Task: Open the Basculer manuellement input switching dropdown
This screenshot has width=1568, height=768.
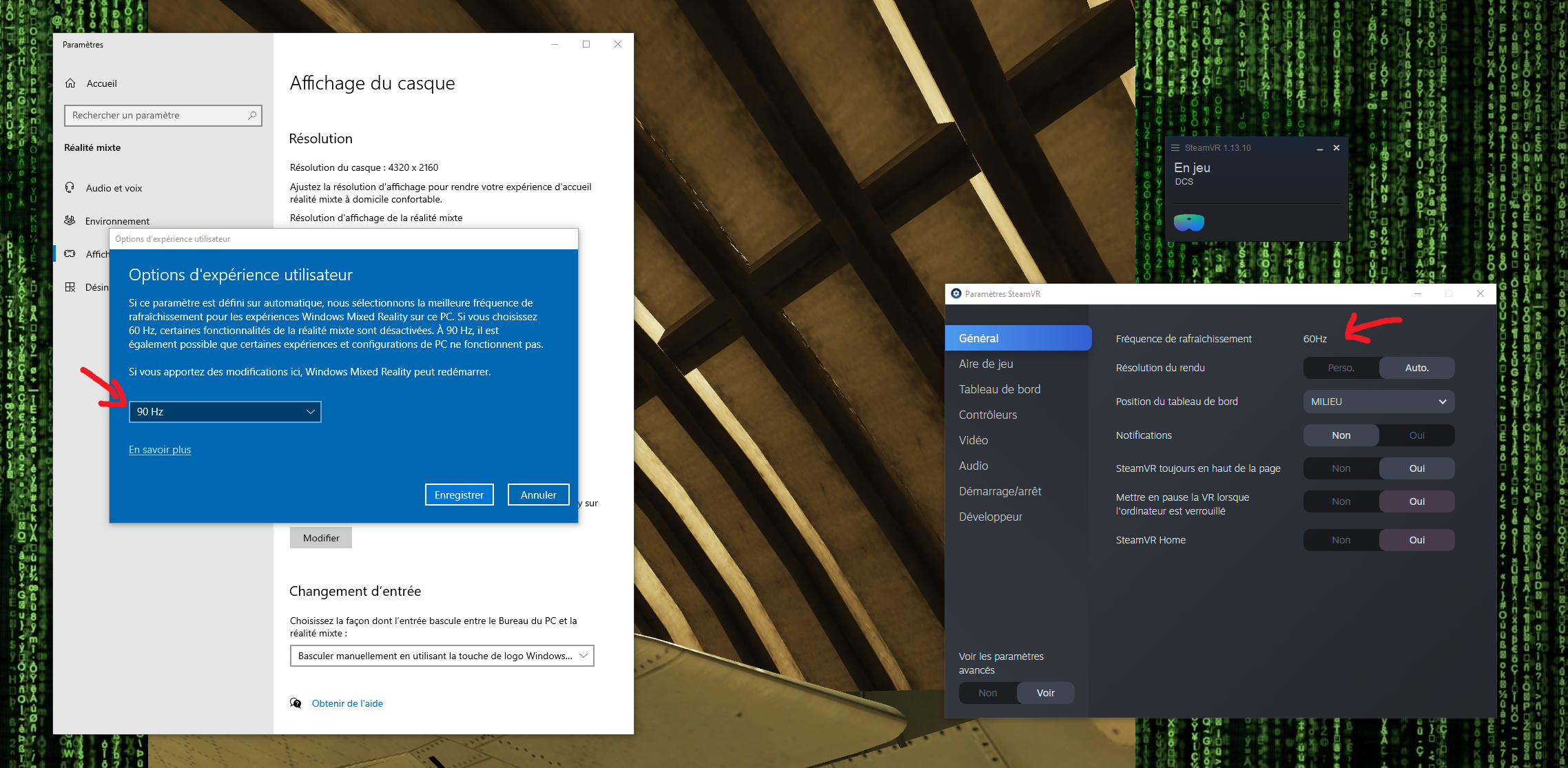Action: [442, 656]
